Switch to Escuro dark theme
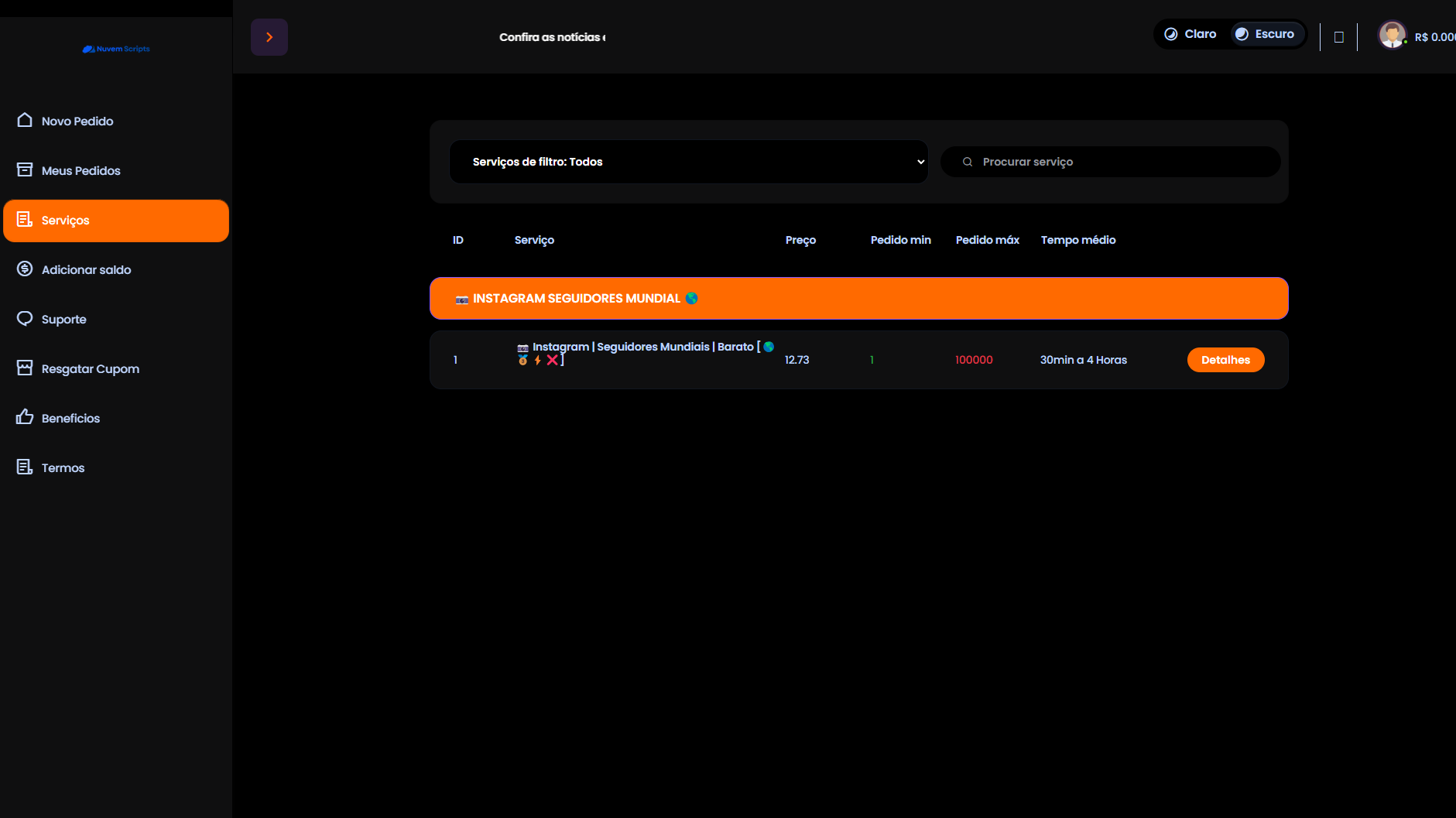Viewport: 1456px width, 818px height. tap(1266, 34)
